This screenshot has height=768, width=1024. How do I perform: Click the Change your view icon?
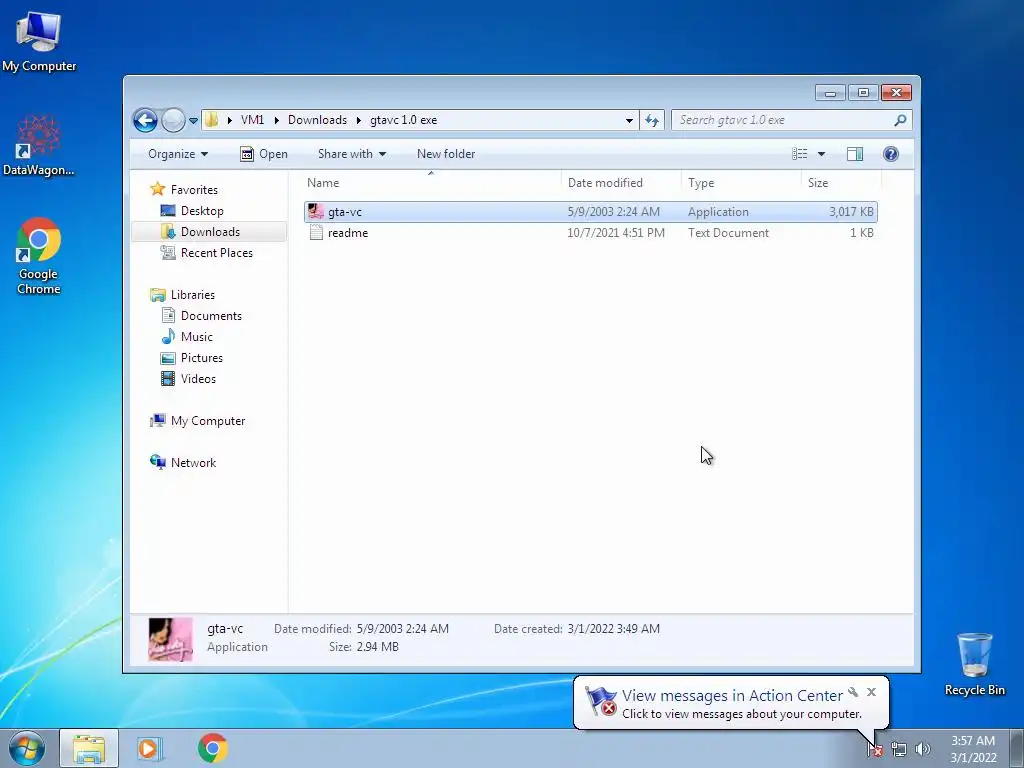point(800,154)
